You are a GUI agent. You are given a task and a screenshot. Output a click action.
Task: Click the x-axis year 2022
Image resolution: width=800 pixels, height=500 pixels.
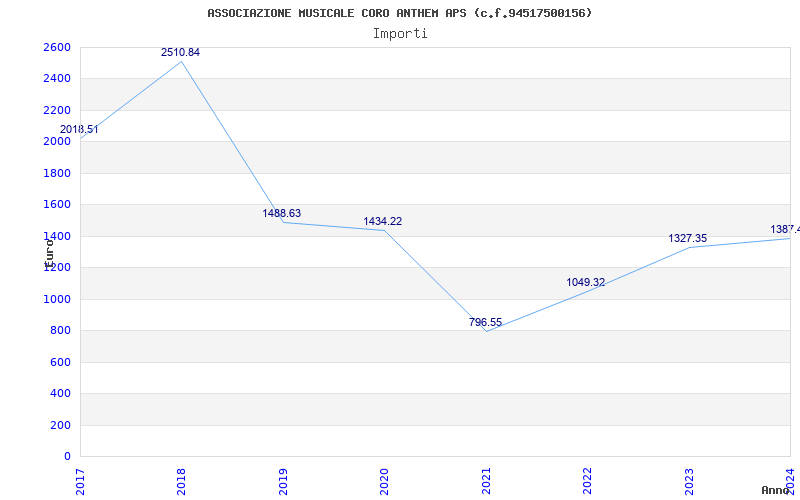pyautogui.click(x=588, y=481)
